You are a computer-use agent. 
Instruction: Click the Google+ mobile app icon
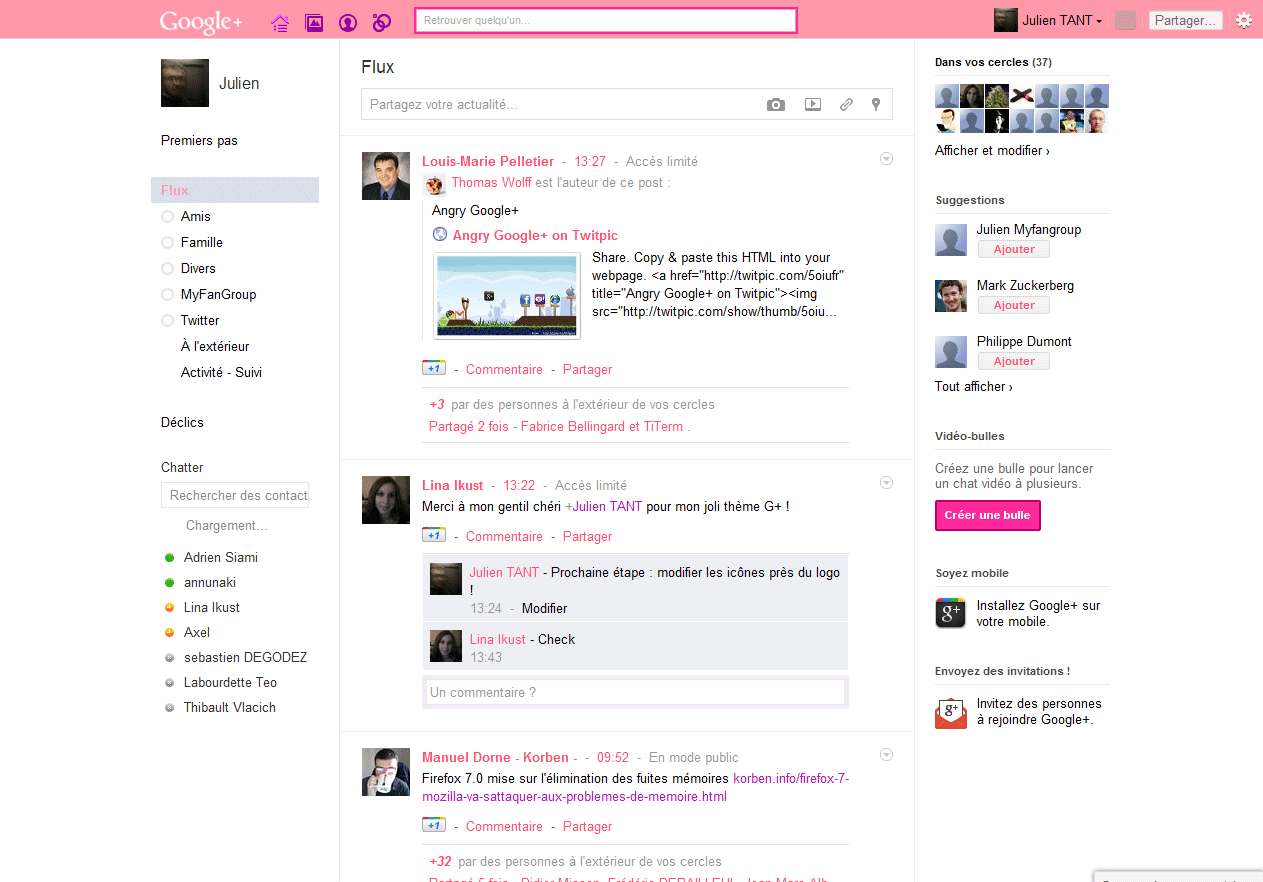click(x=951, y=613)
